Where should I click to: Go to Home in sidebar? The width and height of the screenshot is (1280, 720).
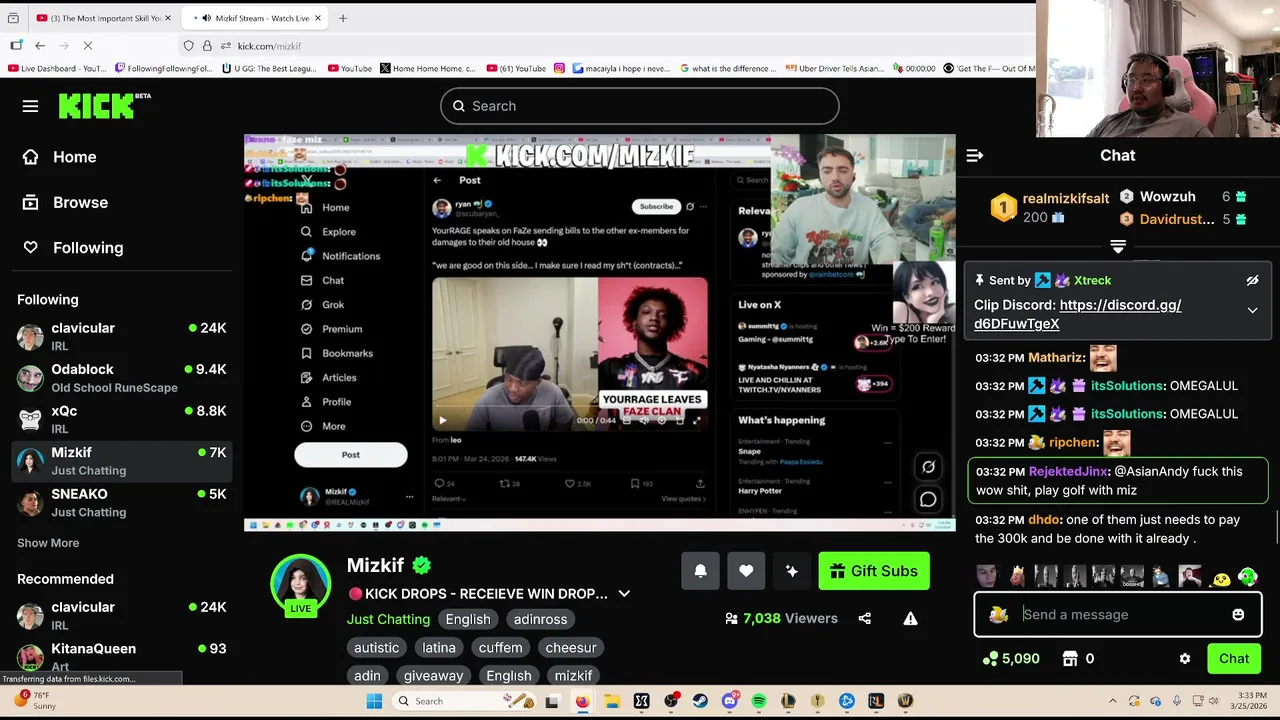pos(62,157)
